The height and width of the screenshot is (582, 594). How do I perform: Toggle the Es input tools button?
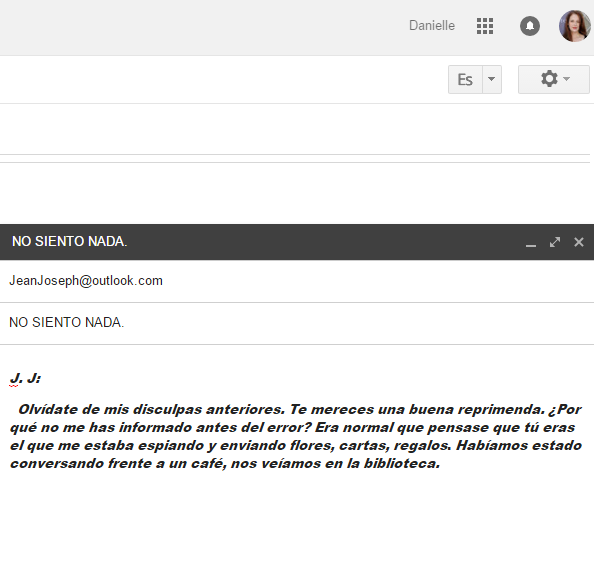pos(465,79)
